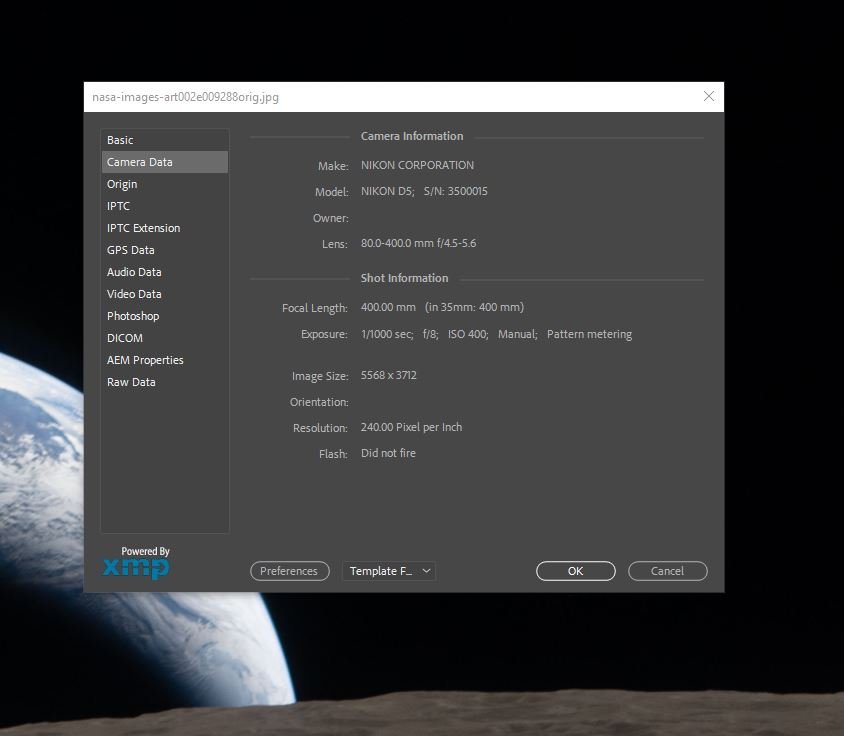Click the Owner field label

pyautogui.click(x=330, y=218)
